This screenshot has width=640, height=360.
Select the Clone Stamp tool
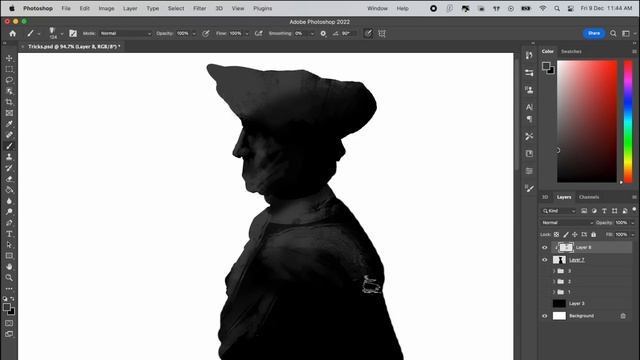9,157
